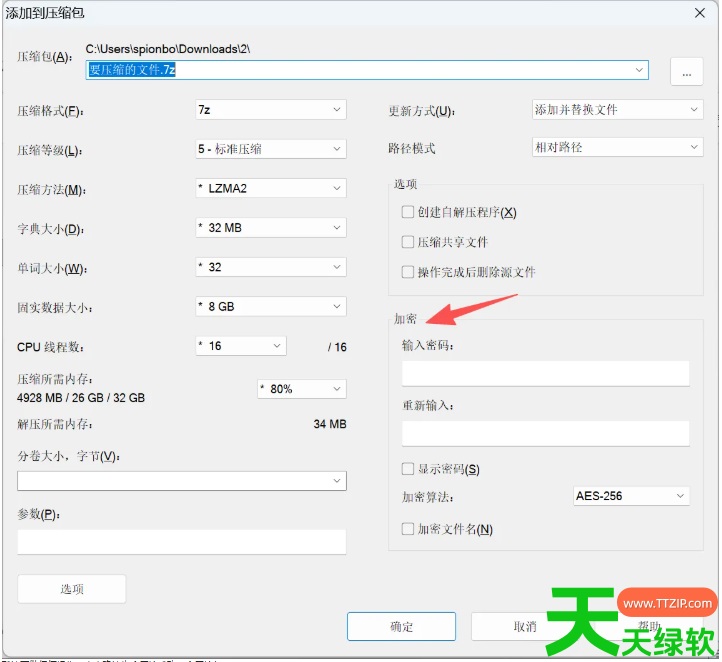Enable the 显示密码(S) checkbox
The width and height of the screenshot is (722, 662).
point(408,469)
